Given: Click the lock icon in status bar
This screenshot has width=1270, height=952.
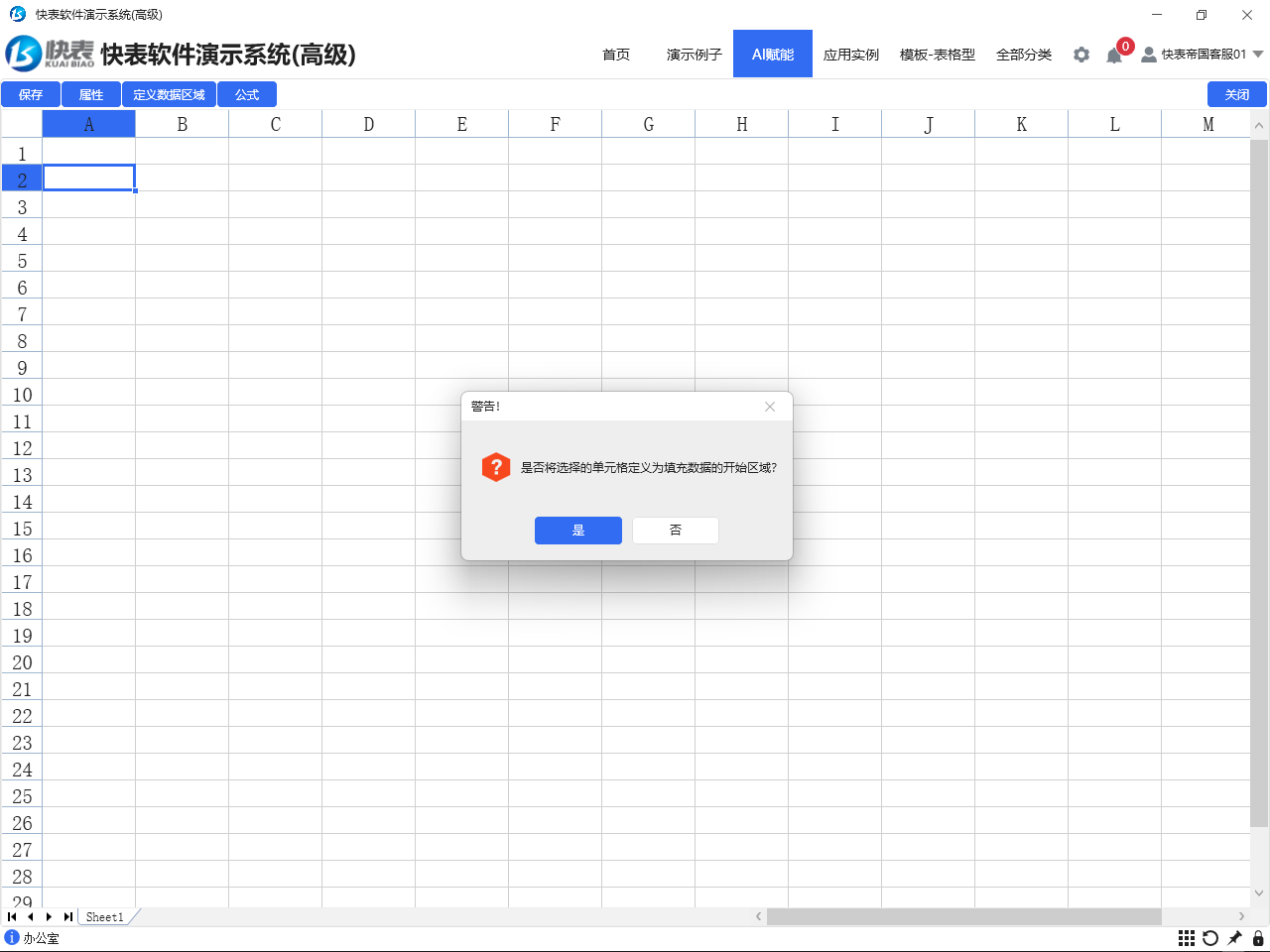Looking at the screenshot, I should (1258, 938).
